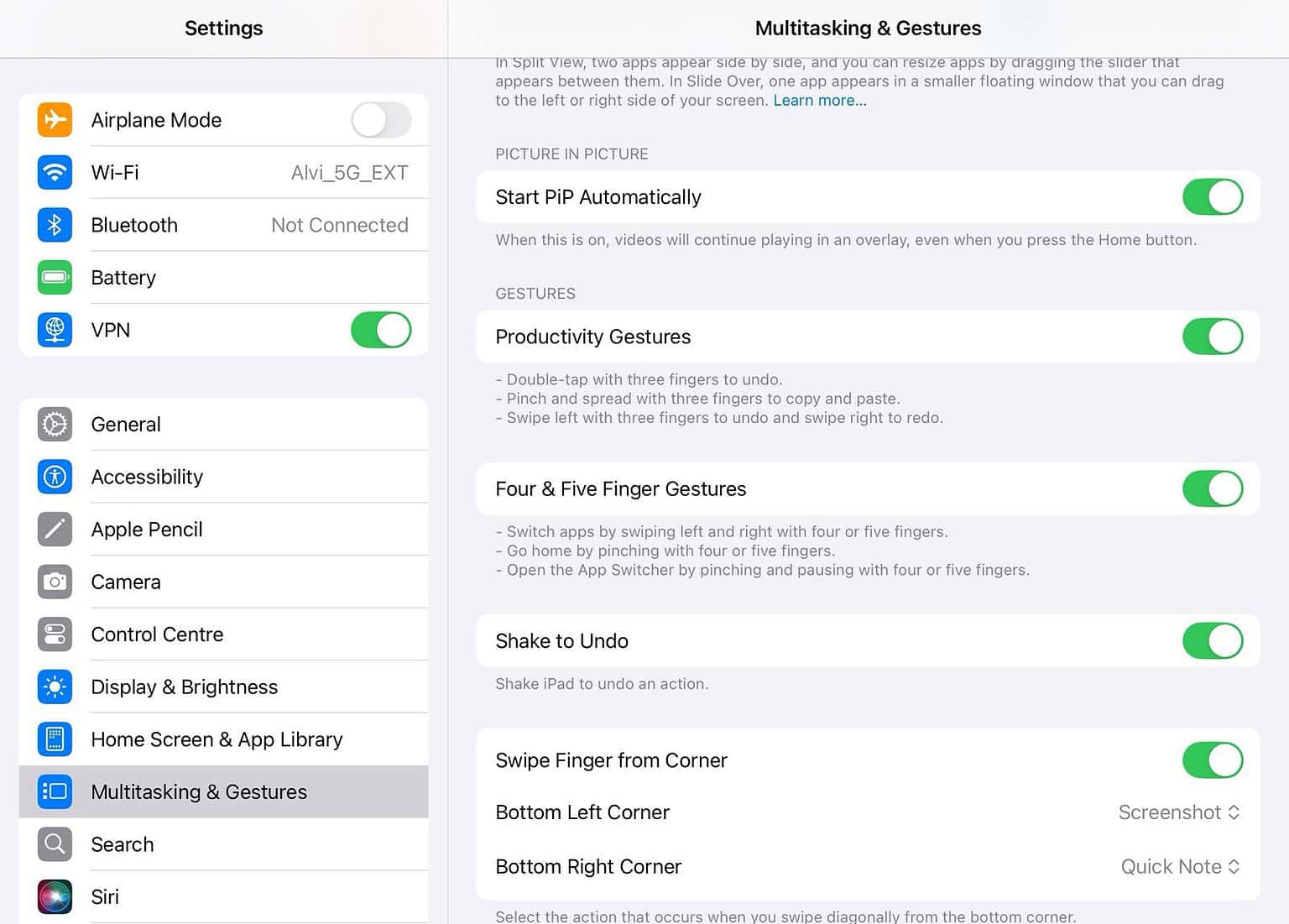
Task: Click the Battery settings icon
Action: click(x=54, y=277)
